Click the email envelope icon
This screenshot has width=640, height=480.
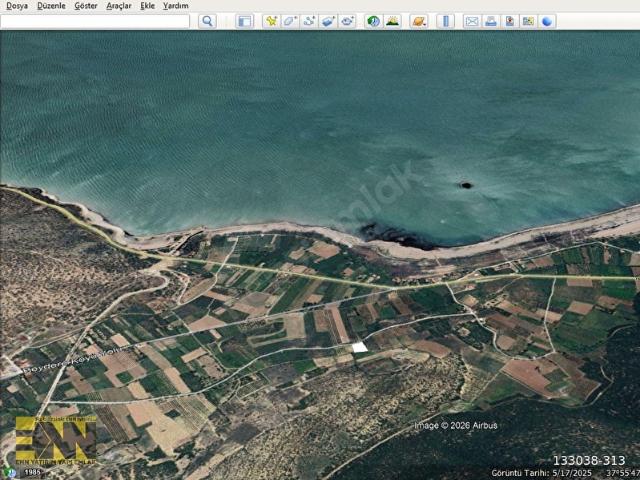(x=472, y=21)
